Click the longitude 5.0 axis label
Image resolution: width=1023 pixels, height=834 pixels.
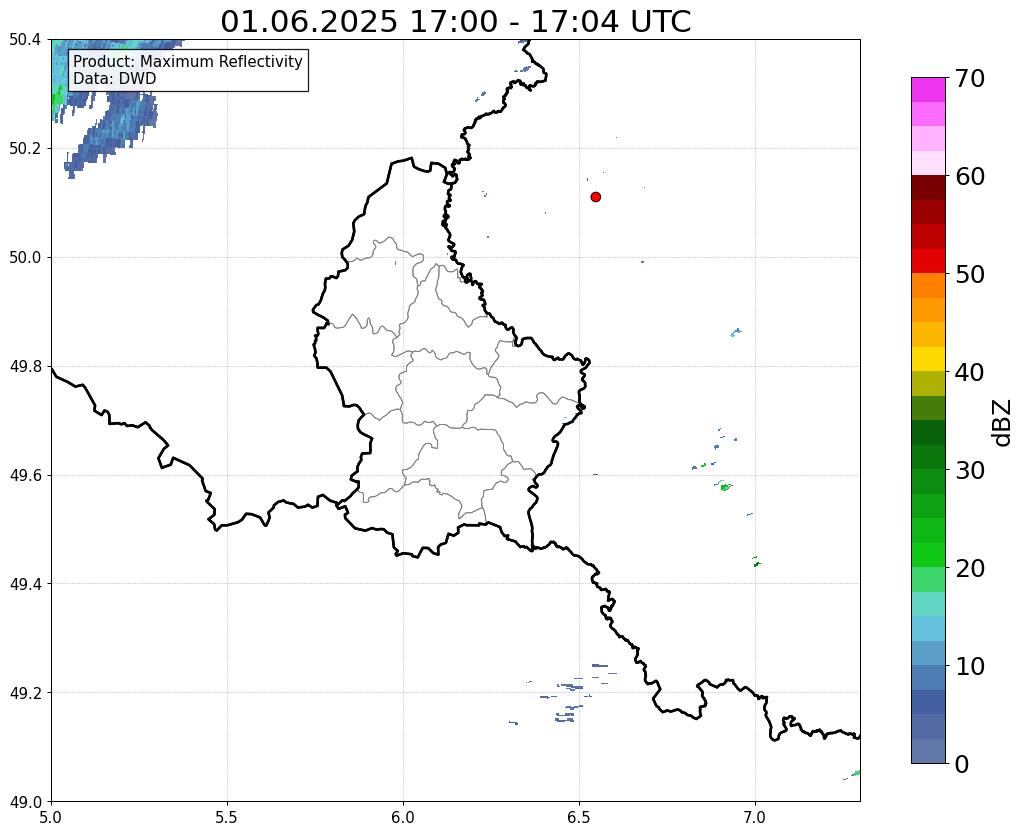point(51,818)
